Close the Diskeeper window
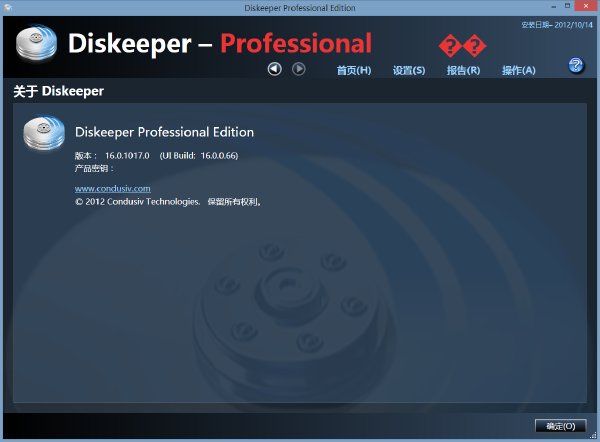 tap(586, 6)
